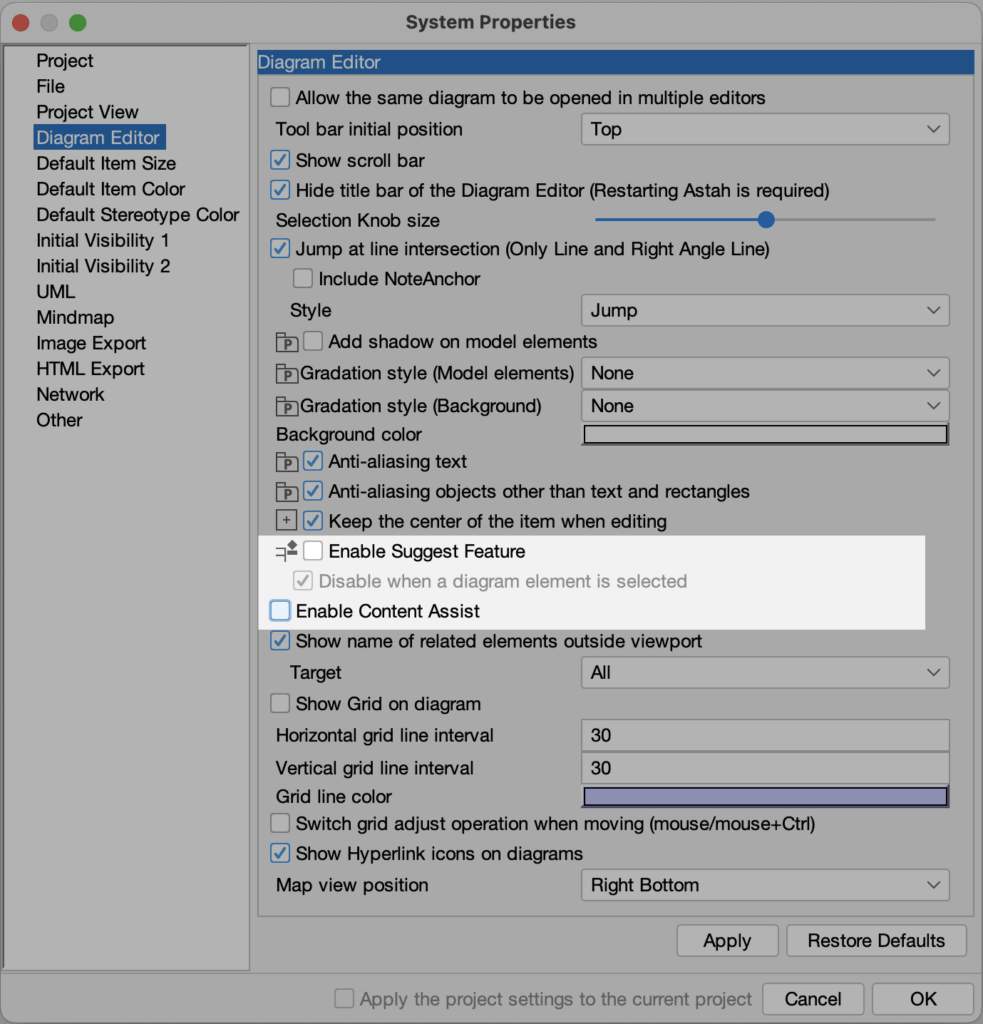The height and width of the screenshot is (1024, 983).
Task: Click the suggest icon beside Enable Suggest Feature
Action: (287, 550)
